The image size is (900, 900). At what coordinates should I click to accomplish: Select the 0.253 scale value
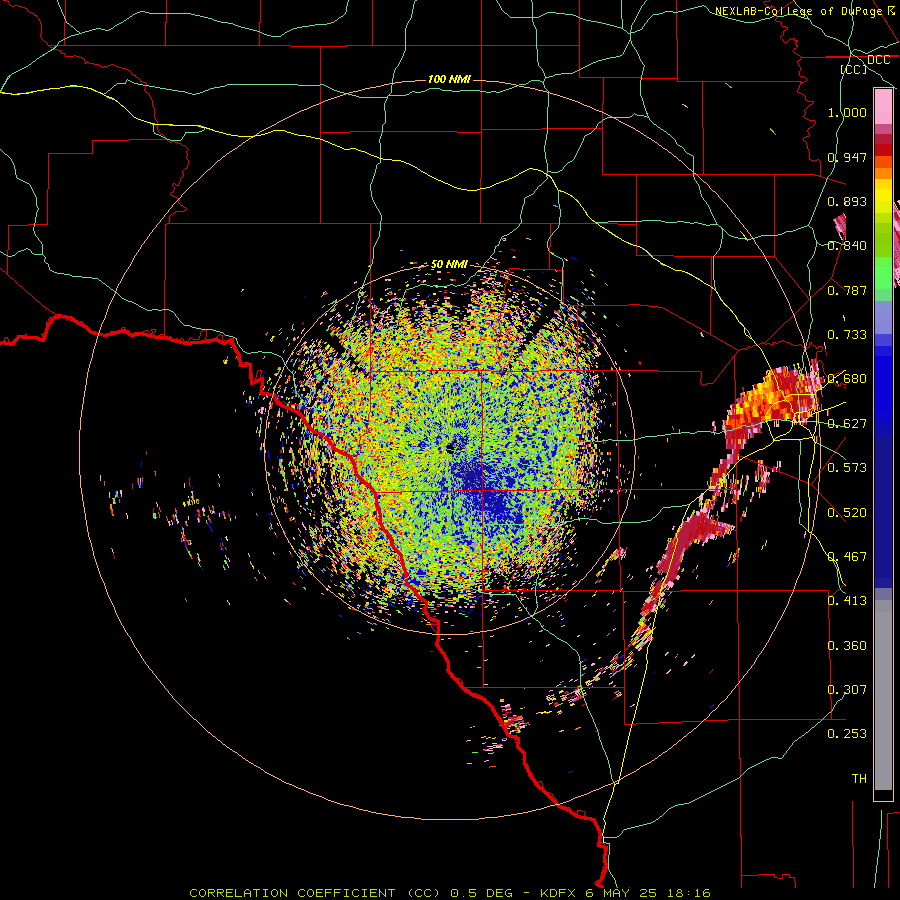point(847,734)
